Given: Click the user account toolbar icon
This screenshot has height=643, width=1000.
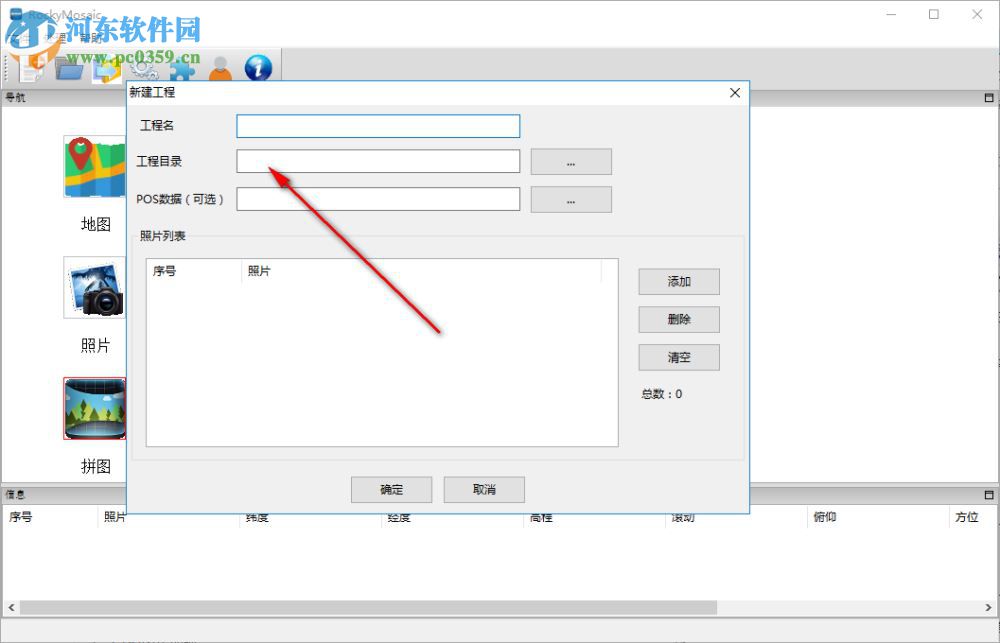Looking at the screenshot, I should (x=220, y=68).
